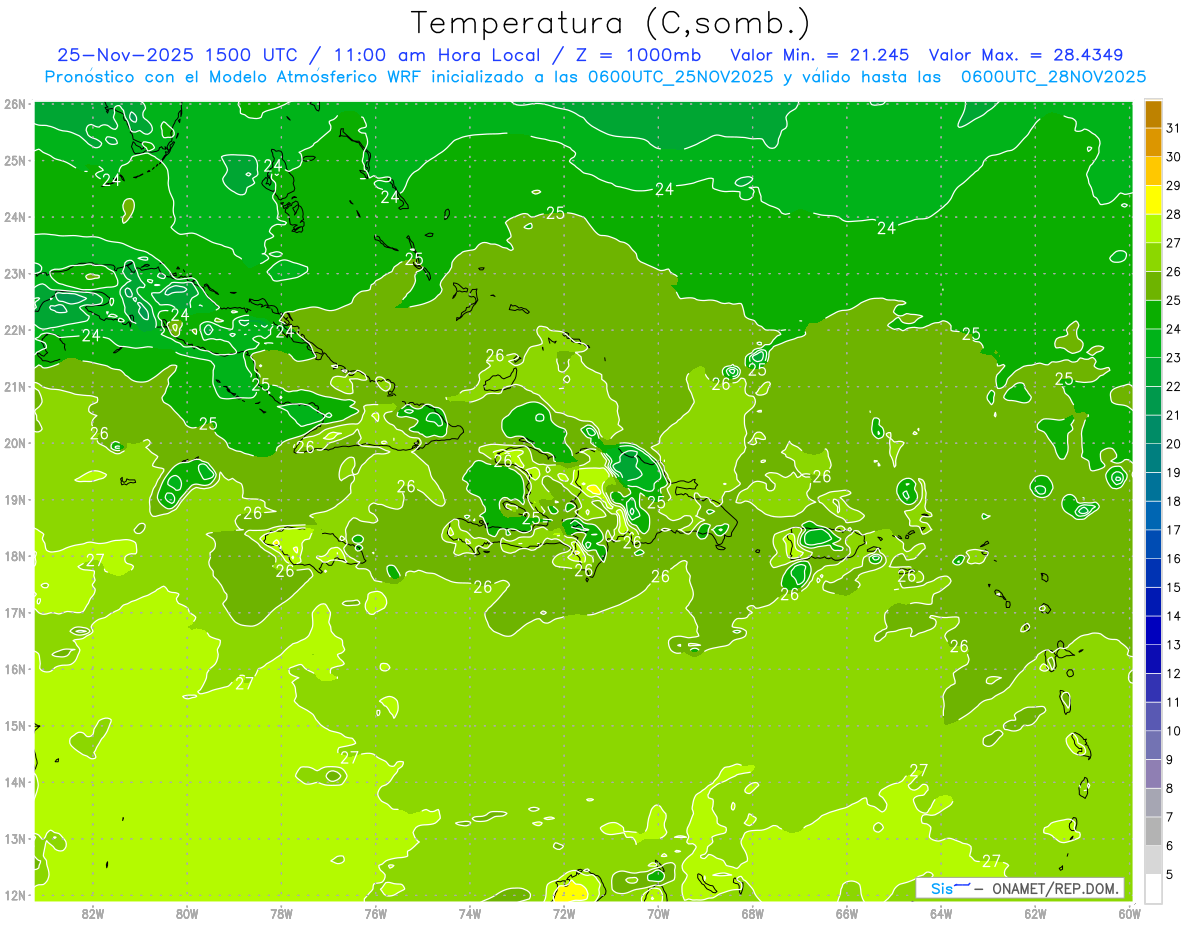Click the 70W longitude axis label
The width and height of the screenshot is (1200, 927).
click(658, 913)
